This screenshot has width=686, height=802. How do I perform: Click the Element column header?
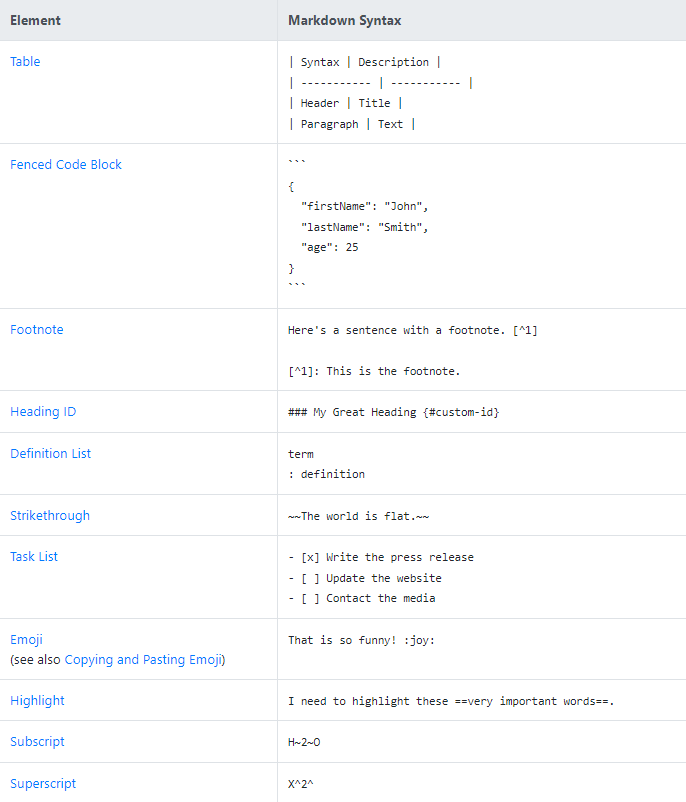coord(35,20)
